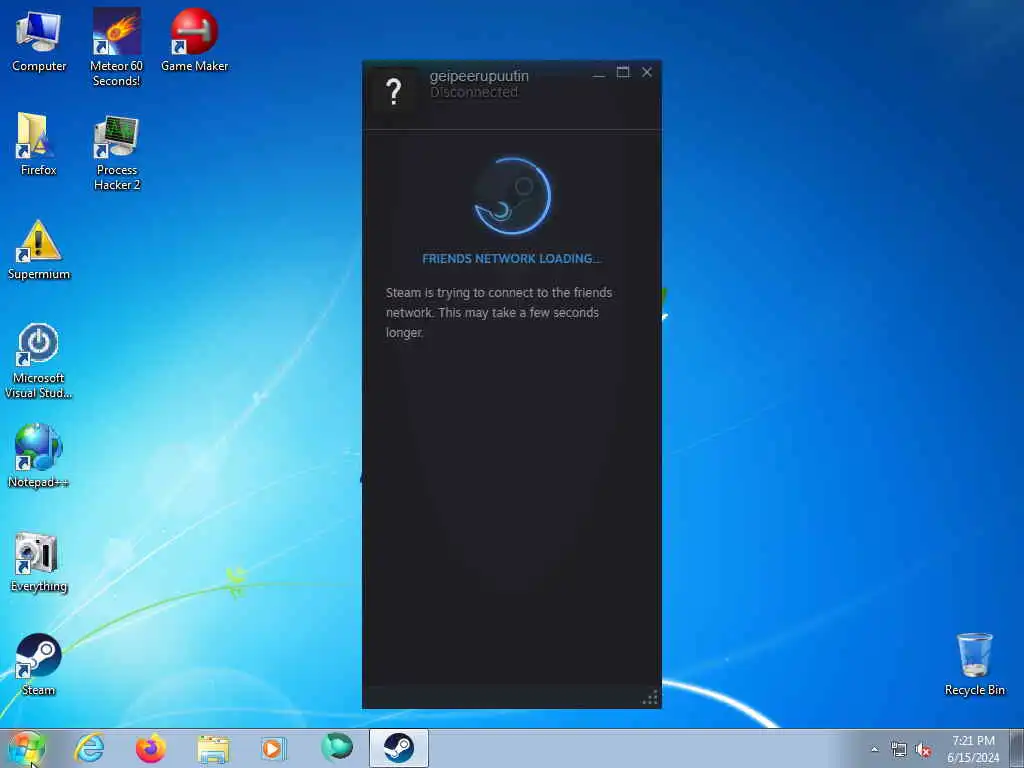Select the Game Maker desktop shortcut
Image resolution: width=1024 pixels, height=768 pixels.
195,40
